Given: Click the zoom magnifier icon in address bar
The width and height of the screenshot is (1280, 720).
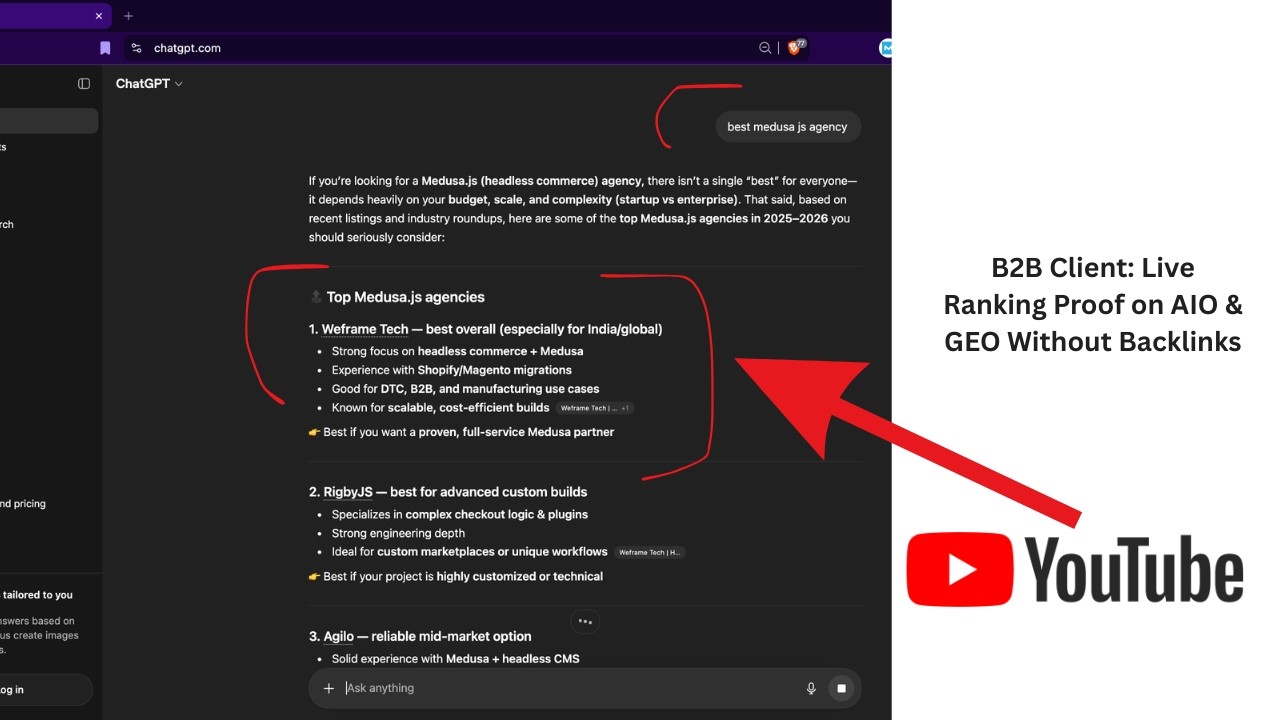Looking at the screenshot, I should (x=765, y=48).
